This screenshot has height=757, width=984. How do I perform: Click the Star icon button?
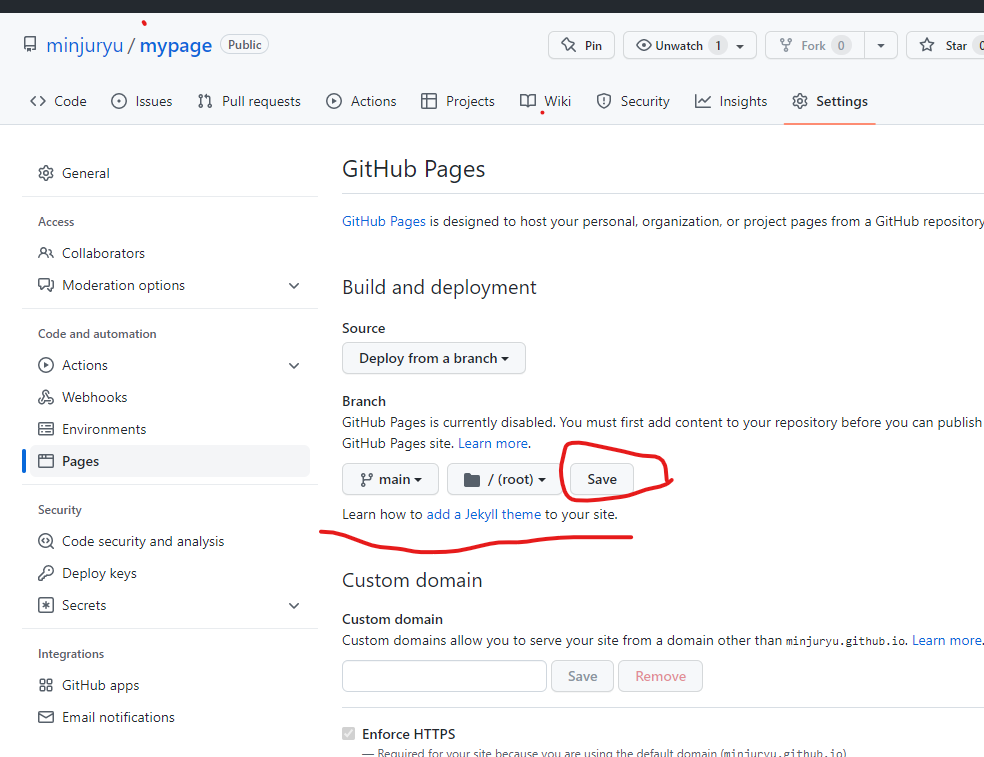tap(927, 45)
